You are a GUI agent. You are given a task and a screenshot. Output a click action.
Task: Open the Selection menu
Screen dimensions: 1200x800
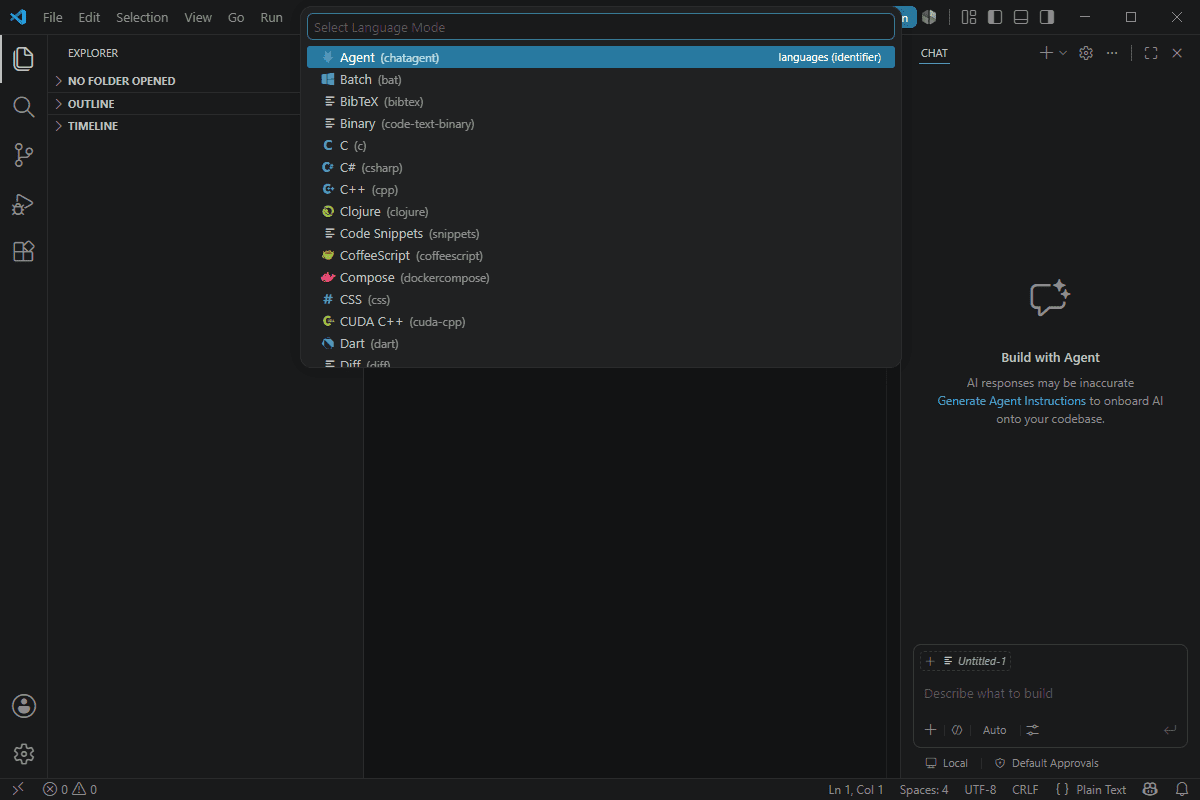(142, 17)
